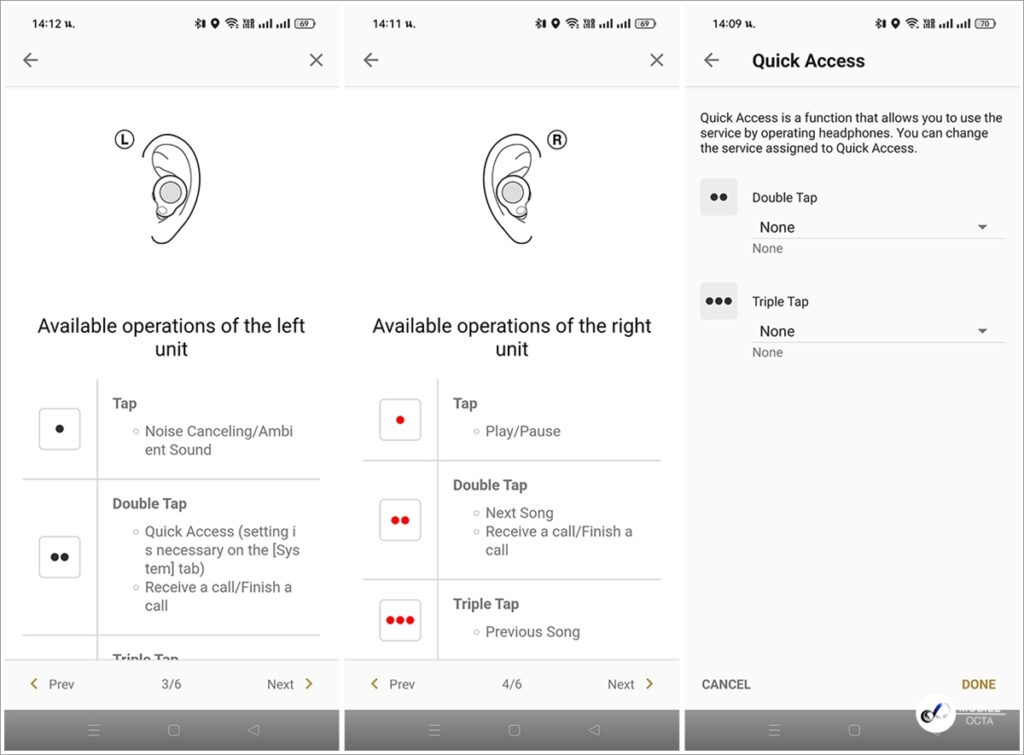The image size is (1024, 755).
Task: Click the 'Noise Canceling/Ambient Sound' text
Action: 219,440
